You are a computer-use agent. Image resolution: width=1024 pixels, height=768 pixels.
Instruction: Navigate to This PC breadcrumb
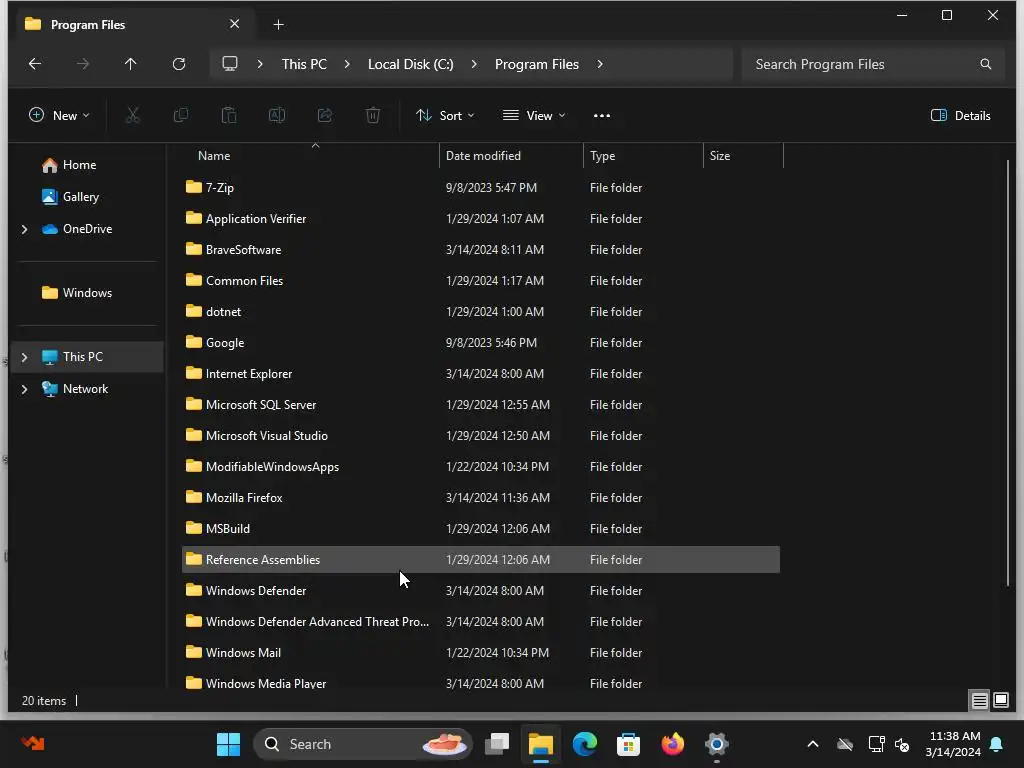point(304,64)
